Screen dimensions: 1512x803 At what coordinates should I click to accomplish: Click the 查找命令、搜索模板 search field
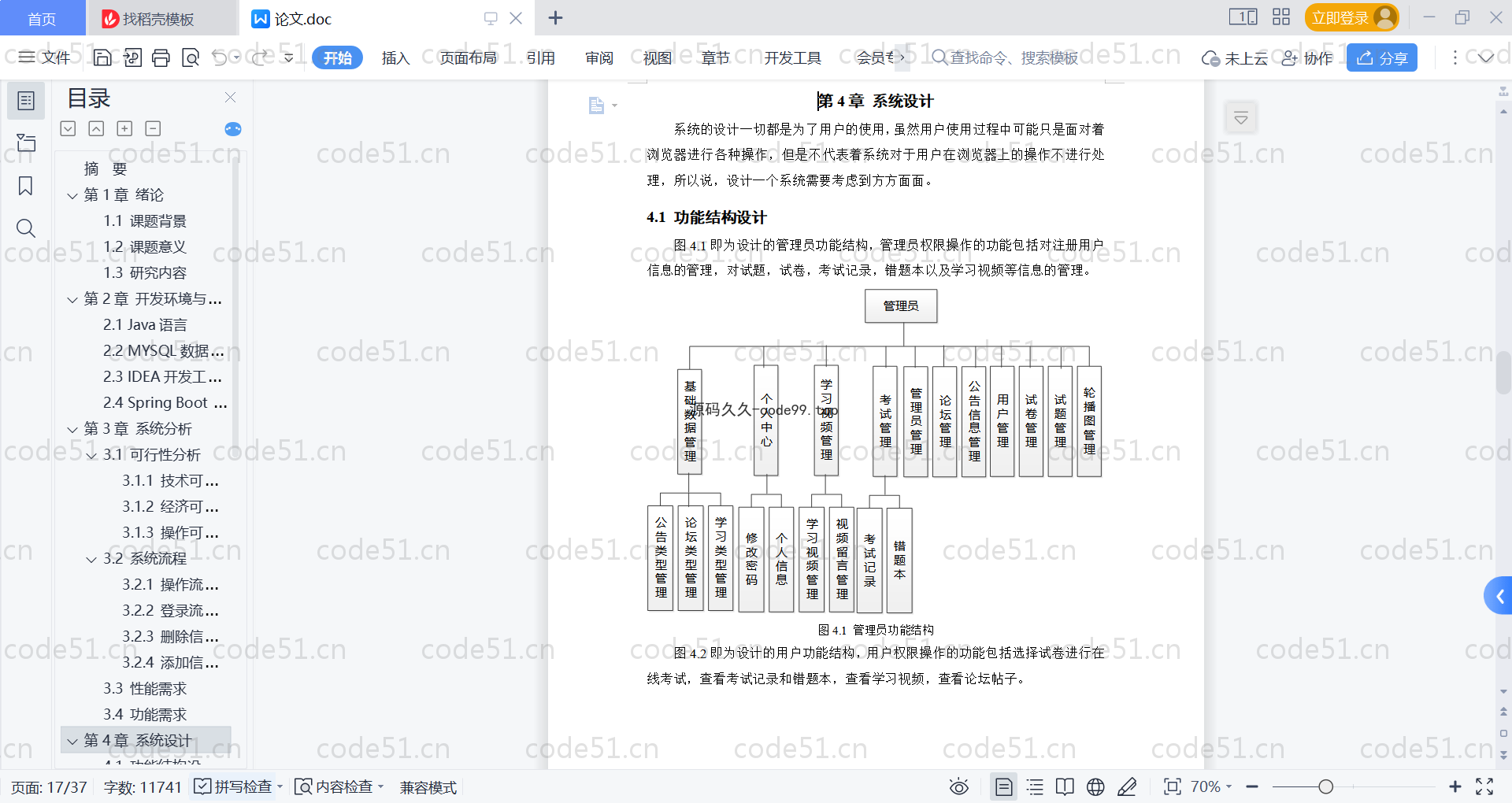click(x=1005, y=57)
